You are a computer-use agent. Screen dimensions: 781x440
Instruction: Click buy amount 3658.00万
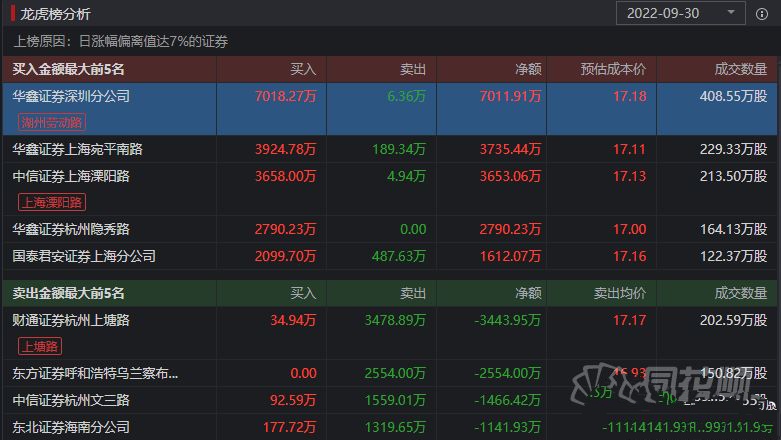[286, 176]
